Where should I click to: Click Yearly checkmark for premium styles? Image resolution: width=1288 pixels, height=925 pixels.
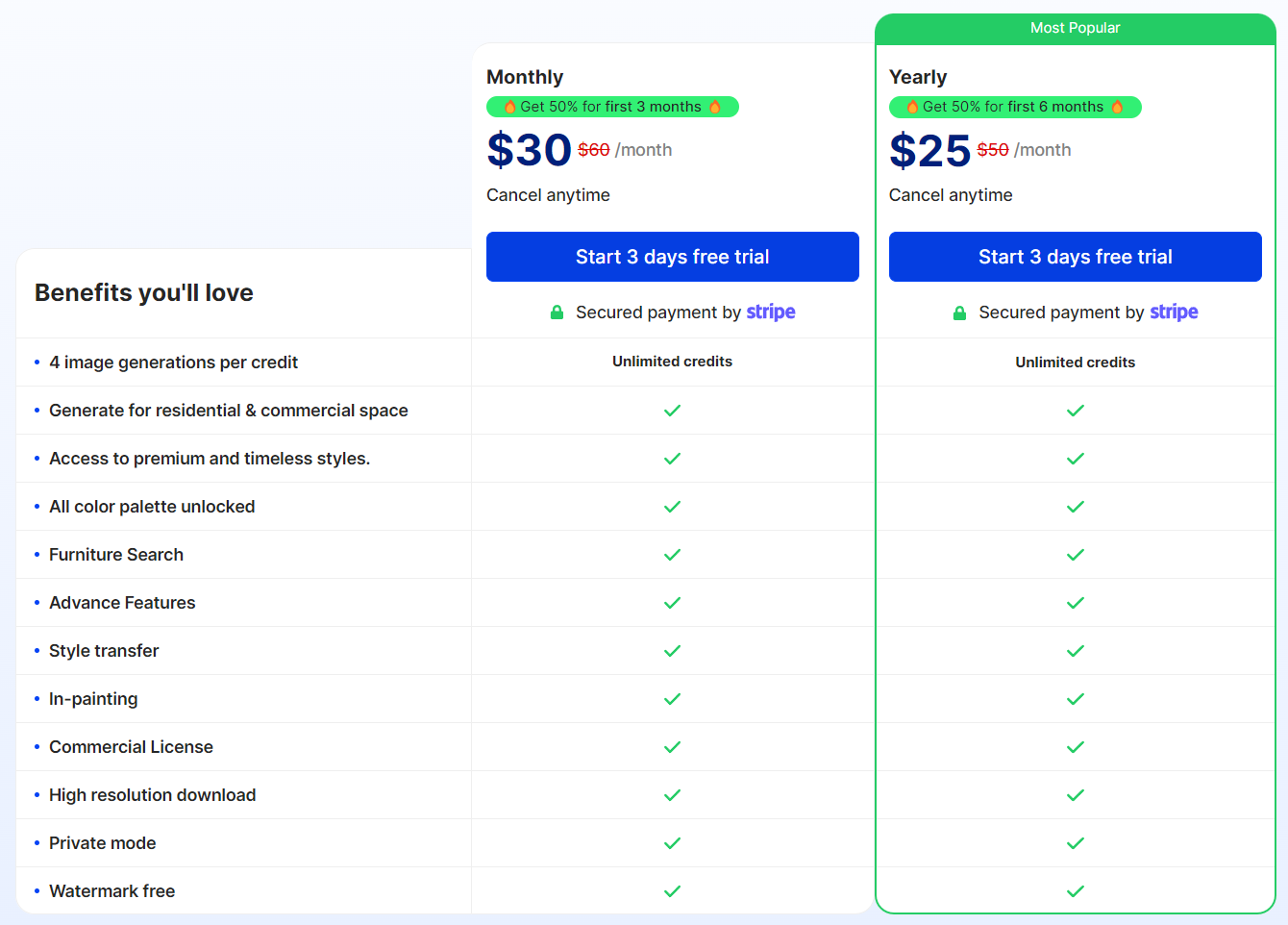coord(1076,459)
